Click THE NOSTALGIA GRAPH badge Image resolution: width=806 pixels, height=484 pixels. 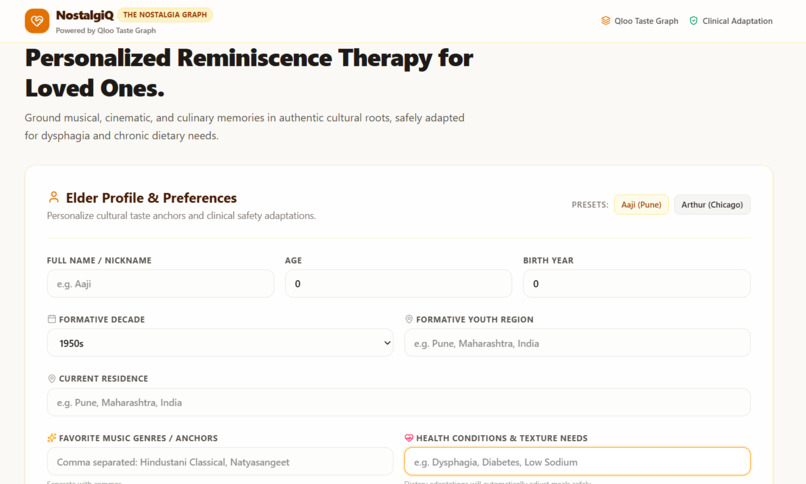point(165,15)
